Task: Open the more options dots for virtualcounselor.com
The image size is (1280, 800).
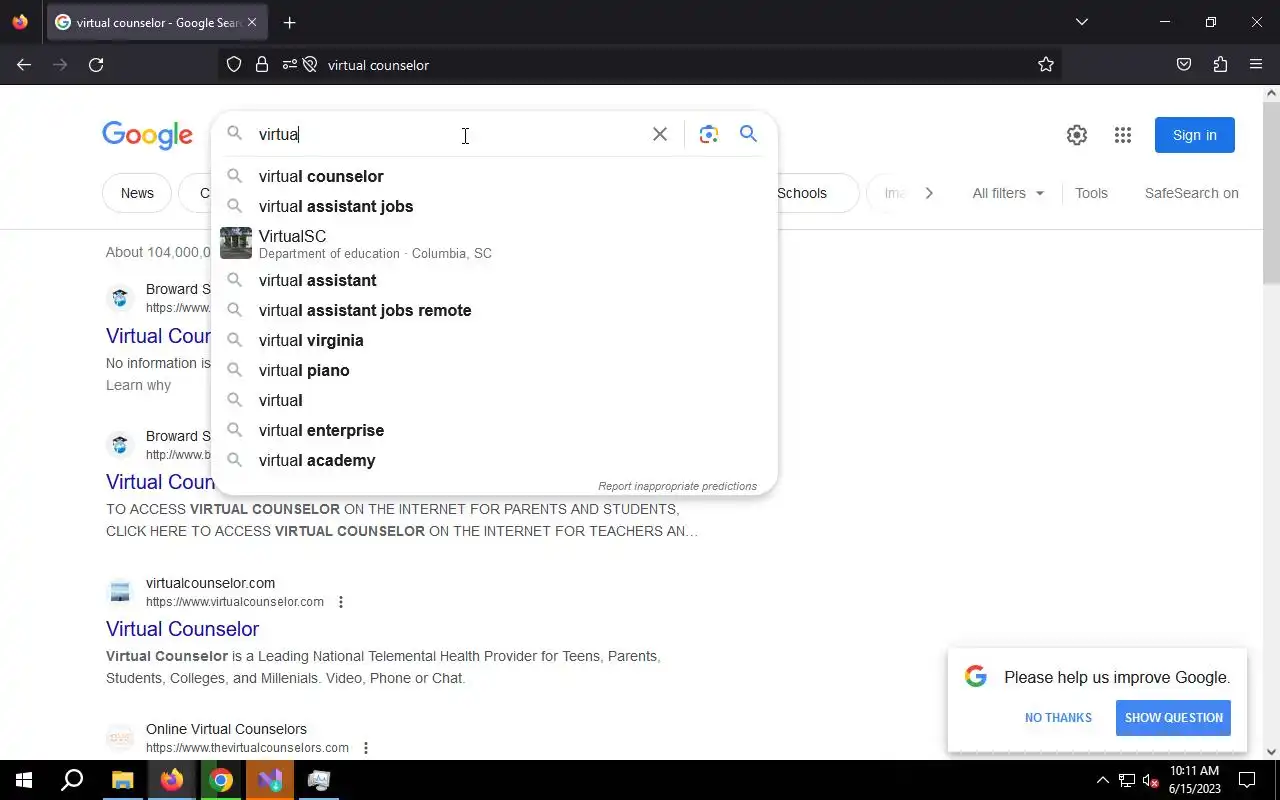Action: [341, 602]
